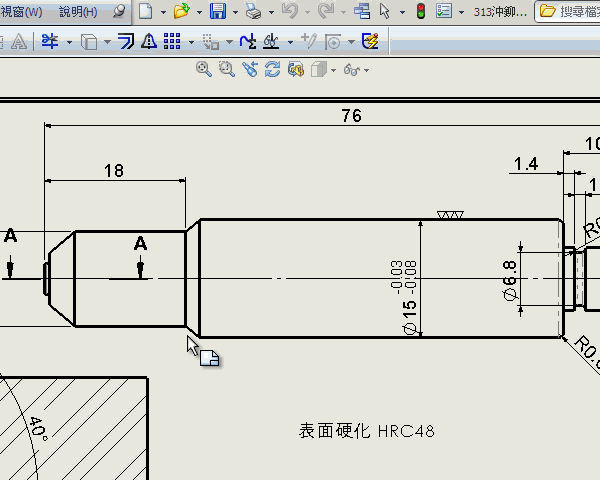Select the 1.4 groove dimension
This screenshot has height=480, width=600.
526,164
